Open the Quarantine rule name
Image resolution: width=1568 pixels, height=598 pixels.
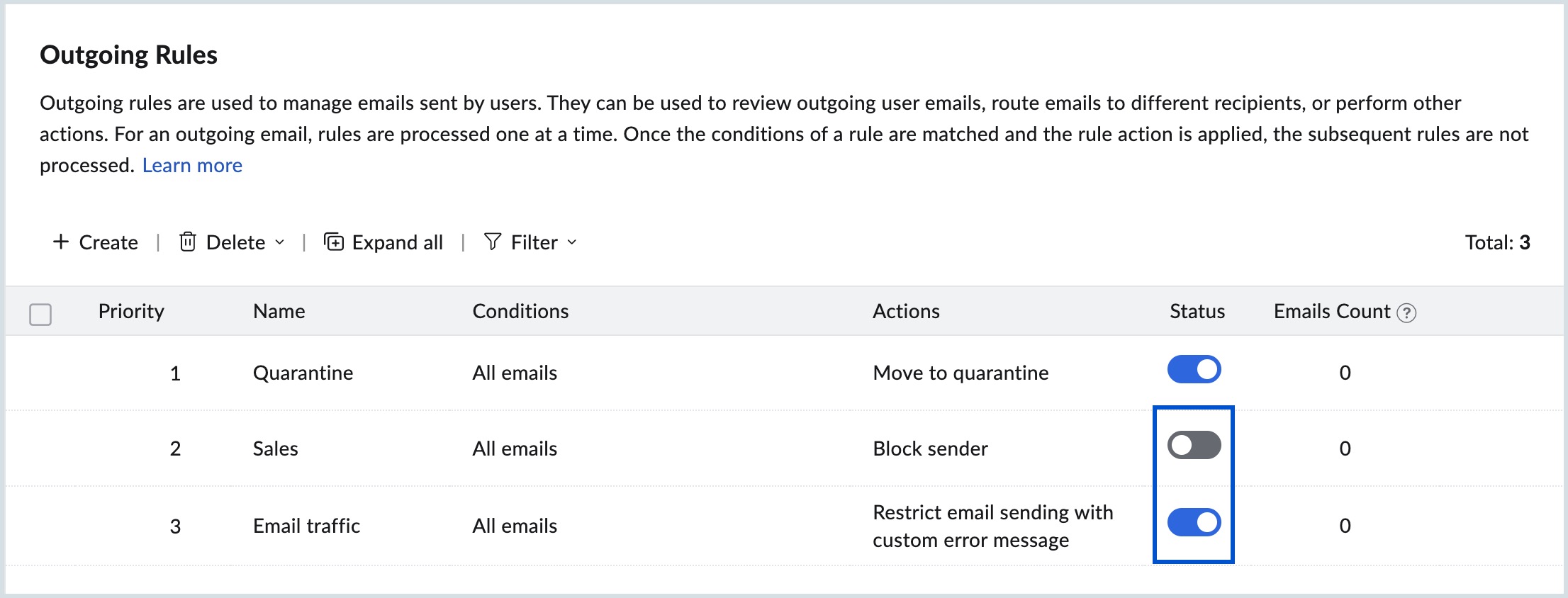pos(303,373)
